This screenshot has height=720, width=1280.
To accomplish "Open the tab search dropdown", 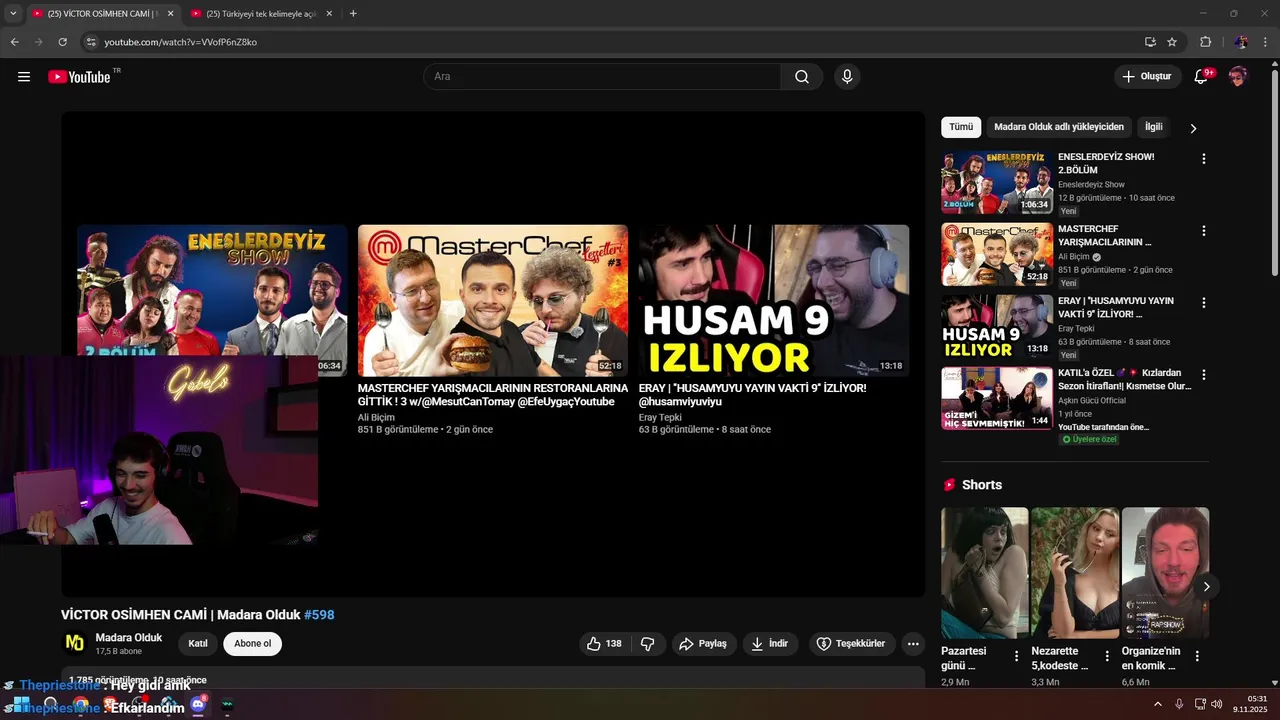I will point(13,13).
